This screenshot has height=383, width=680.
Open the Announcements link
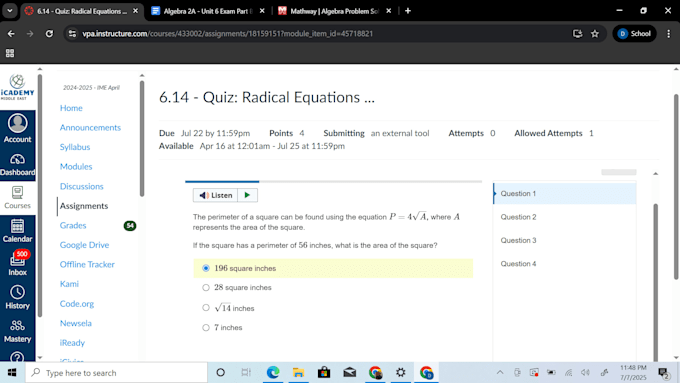click(x=90, y=128)
